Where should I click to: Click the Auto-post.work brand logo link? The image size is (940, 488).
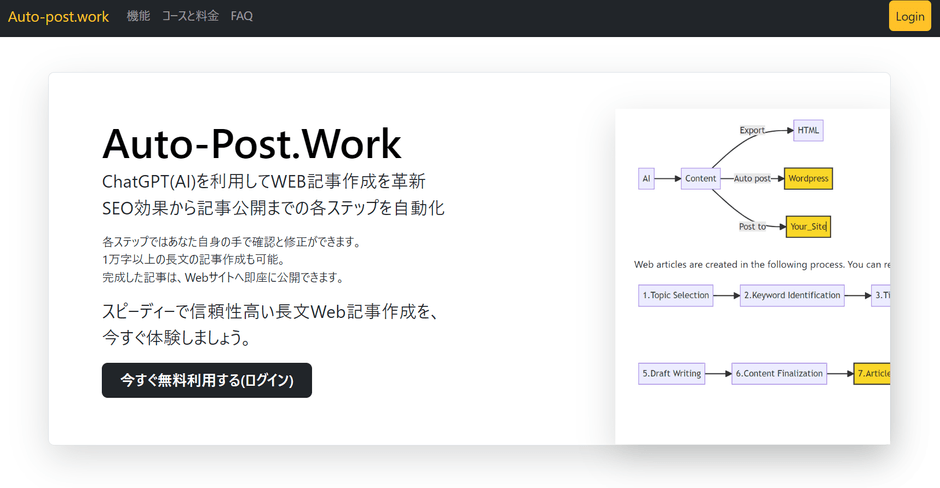(58, 17)
